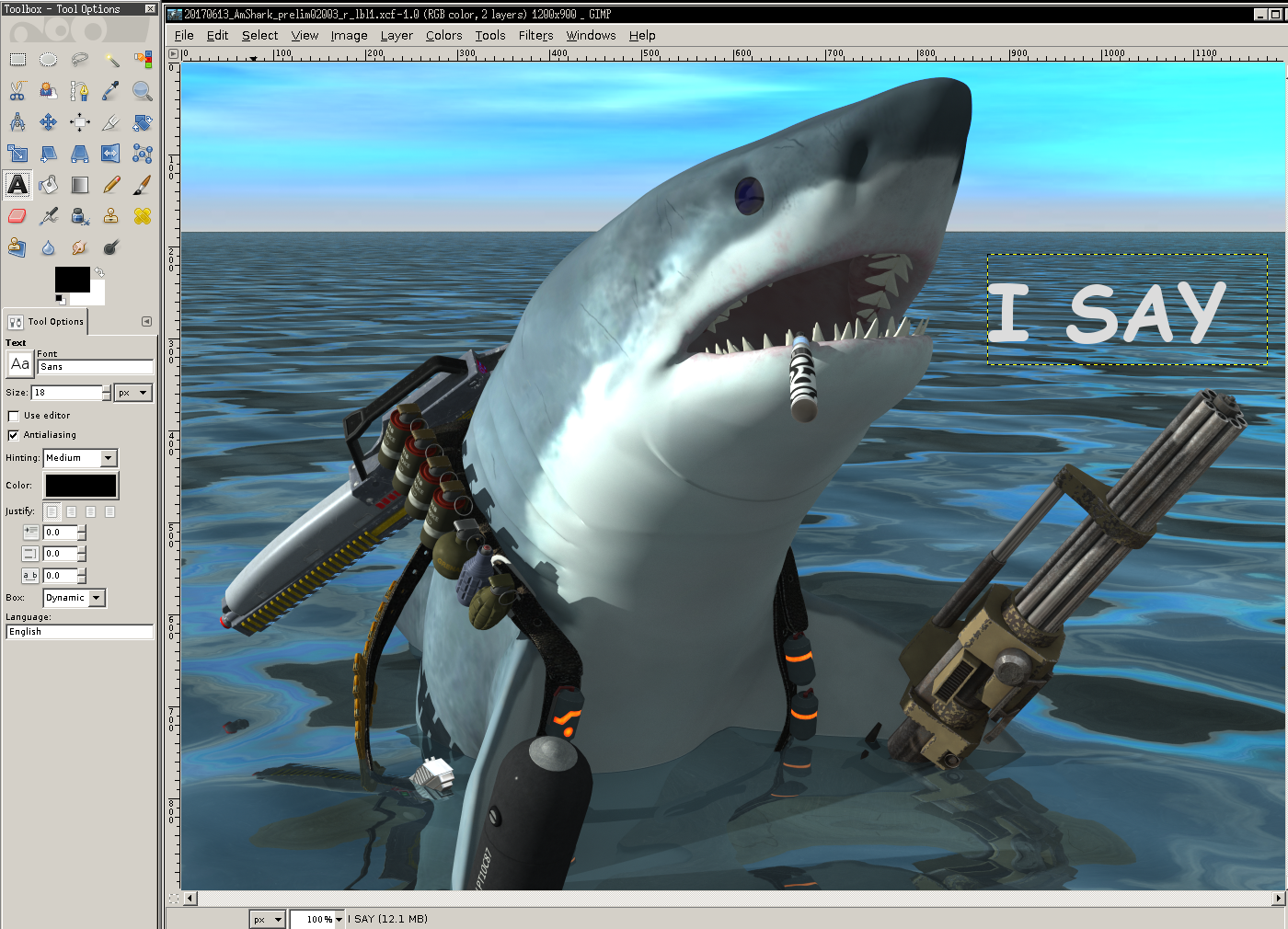
Task: Open the Box dropdown showing Dynamic
Action: click(74, 598)
